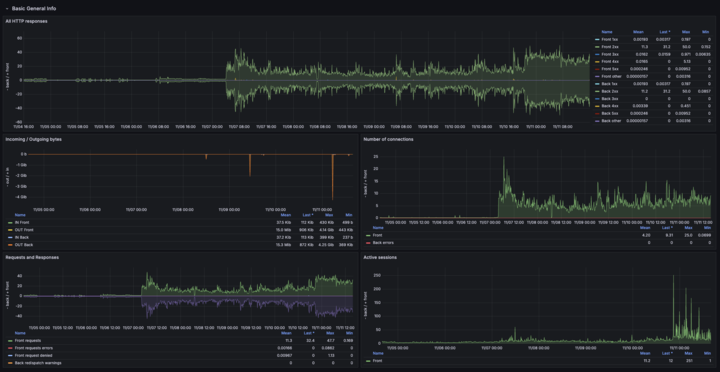Open the IN Front green color swatch
Image resolution: width=720 pixels, height=372 pixels.
pos(10,222)
